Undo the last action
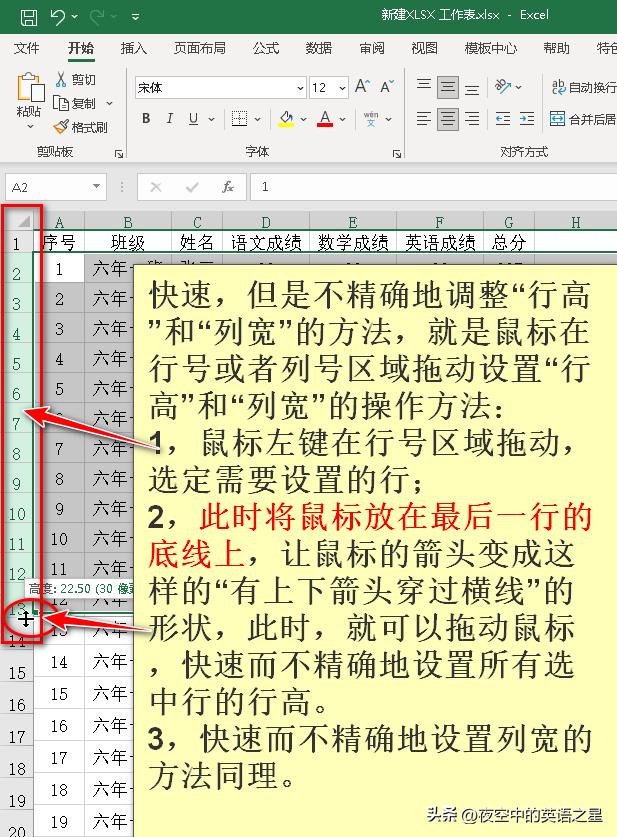 pos(58,17)
